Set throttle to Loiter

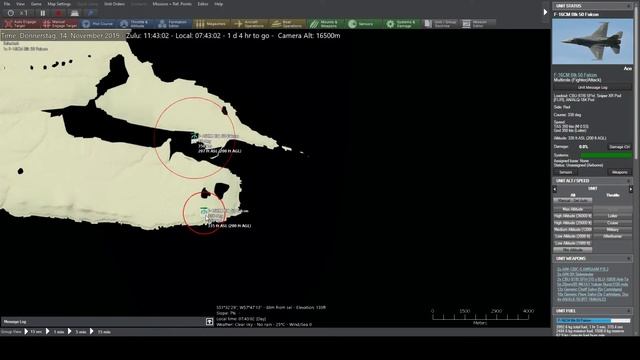pyautogui.click(x=613, y=216)
